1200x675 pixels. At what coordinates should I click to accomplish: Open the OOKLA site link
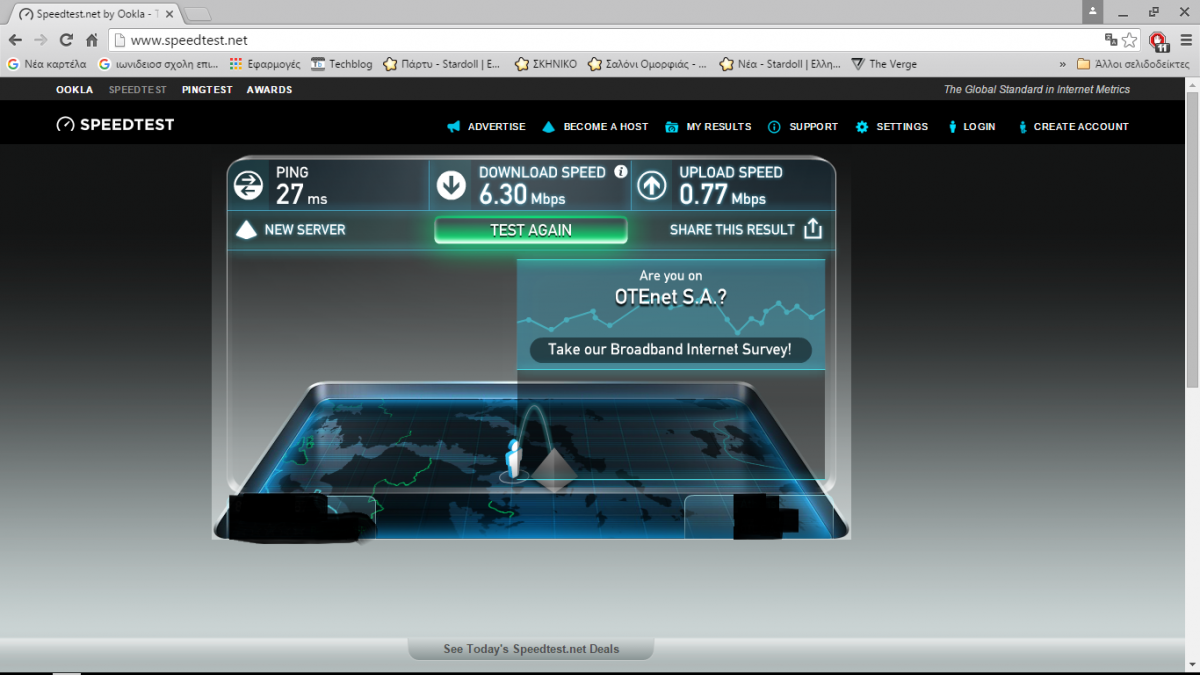[x=74, y=90]
